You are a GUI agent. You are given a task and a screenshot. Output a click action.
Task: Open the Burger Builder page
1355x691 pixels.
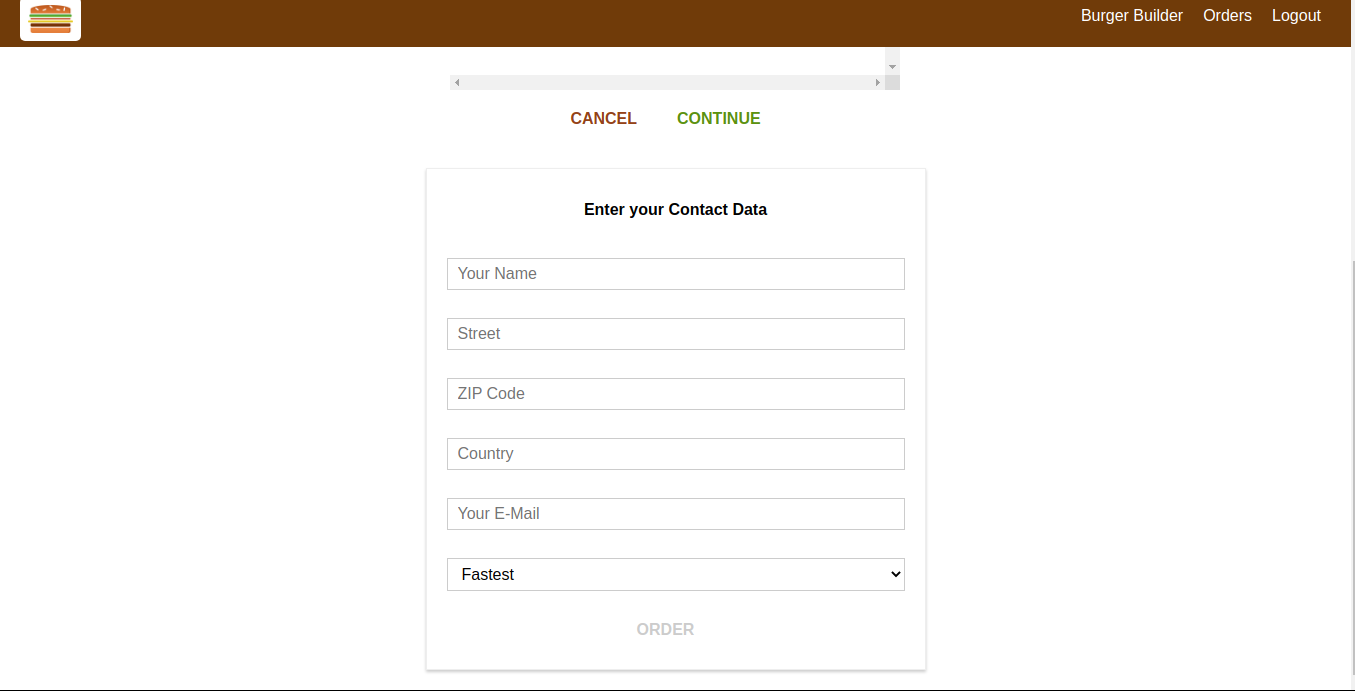pyautogui.click(x=1132, y=16)
